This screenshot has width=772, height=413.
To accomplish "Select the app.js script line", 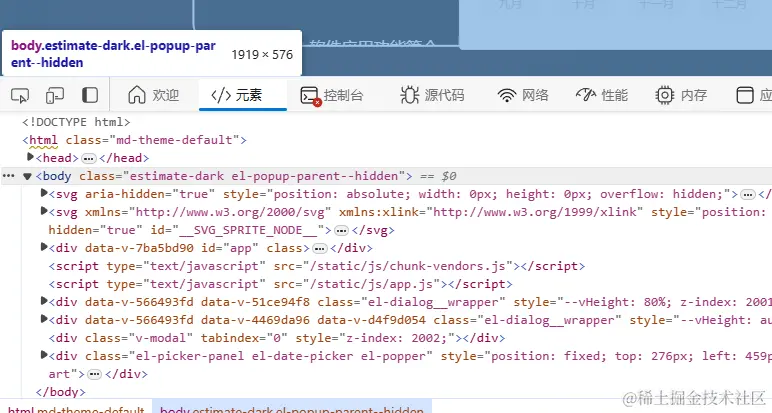I will pos(280,285).
